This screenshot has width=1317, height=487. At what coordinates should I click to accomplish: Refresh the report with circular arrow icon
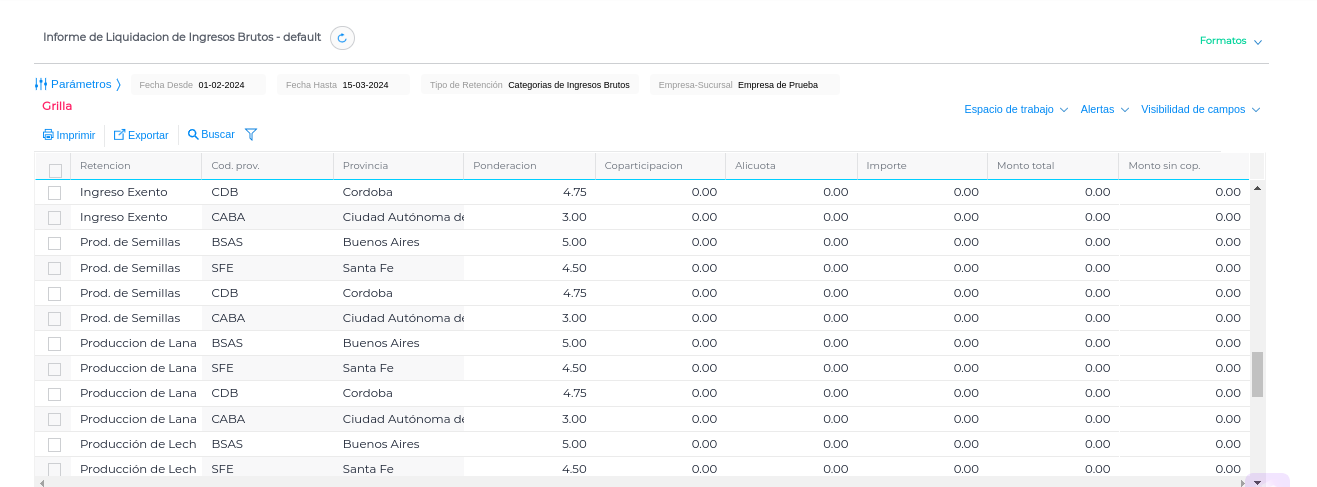coord(342,38)
